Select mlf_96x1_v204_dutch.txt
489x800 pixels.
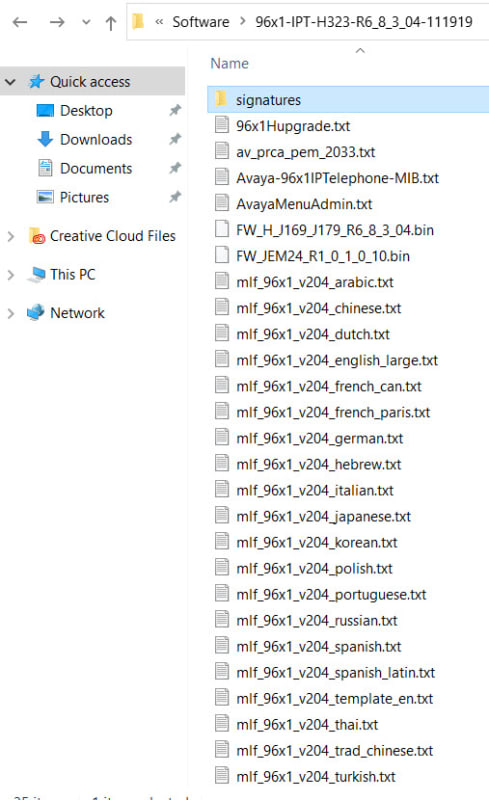coord(313,334)
